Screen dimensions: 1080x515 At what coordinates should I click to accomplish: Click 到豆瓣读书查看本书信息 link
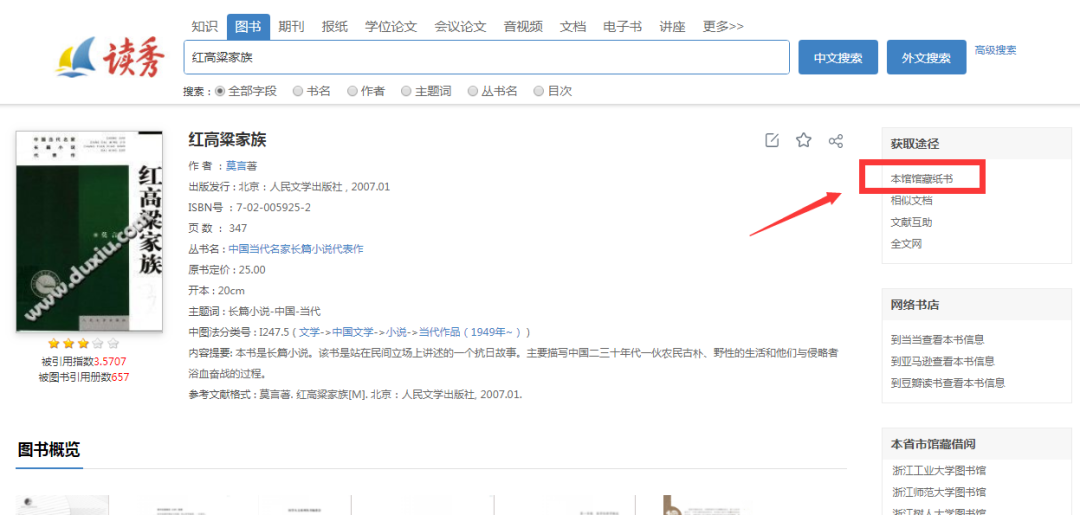(947, 383)
